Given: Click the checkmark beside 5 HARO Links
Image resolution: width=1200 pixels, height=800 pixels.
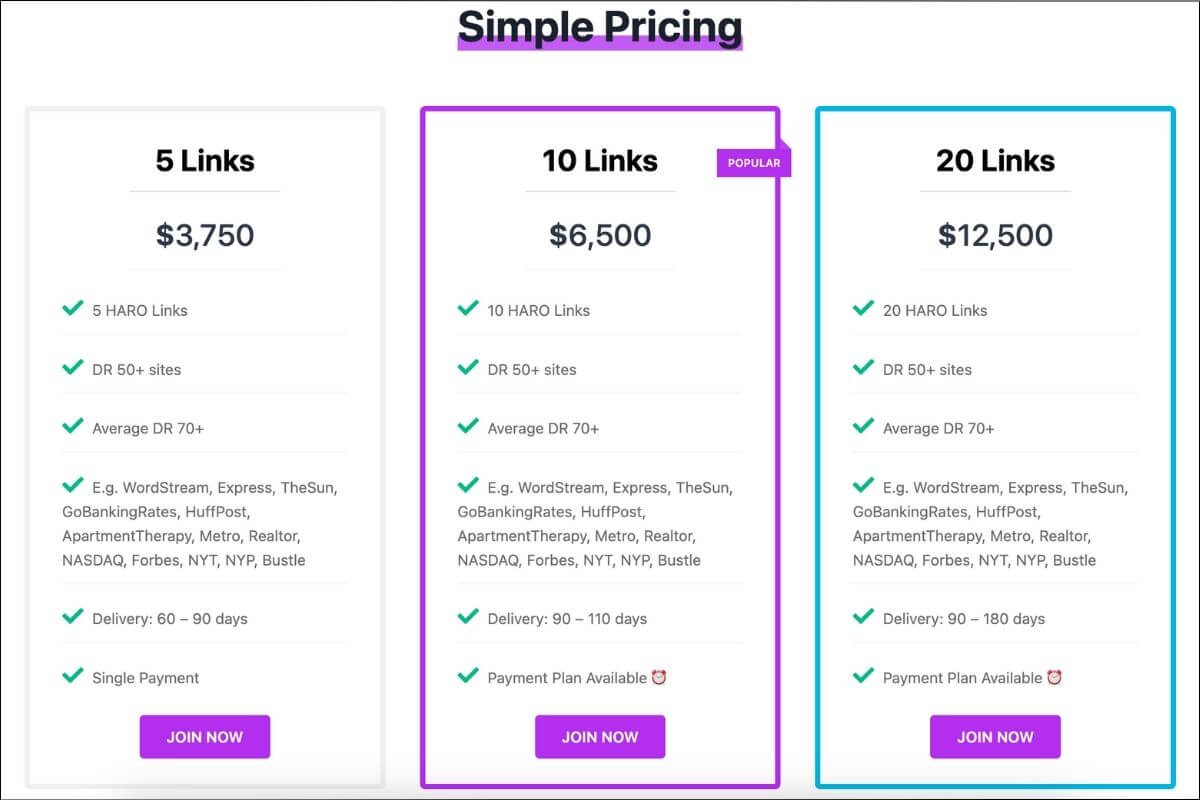Looking at the screenshot, I should tap(72, 309).
